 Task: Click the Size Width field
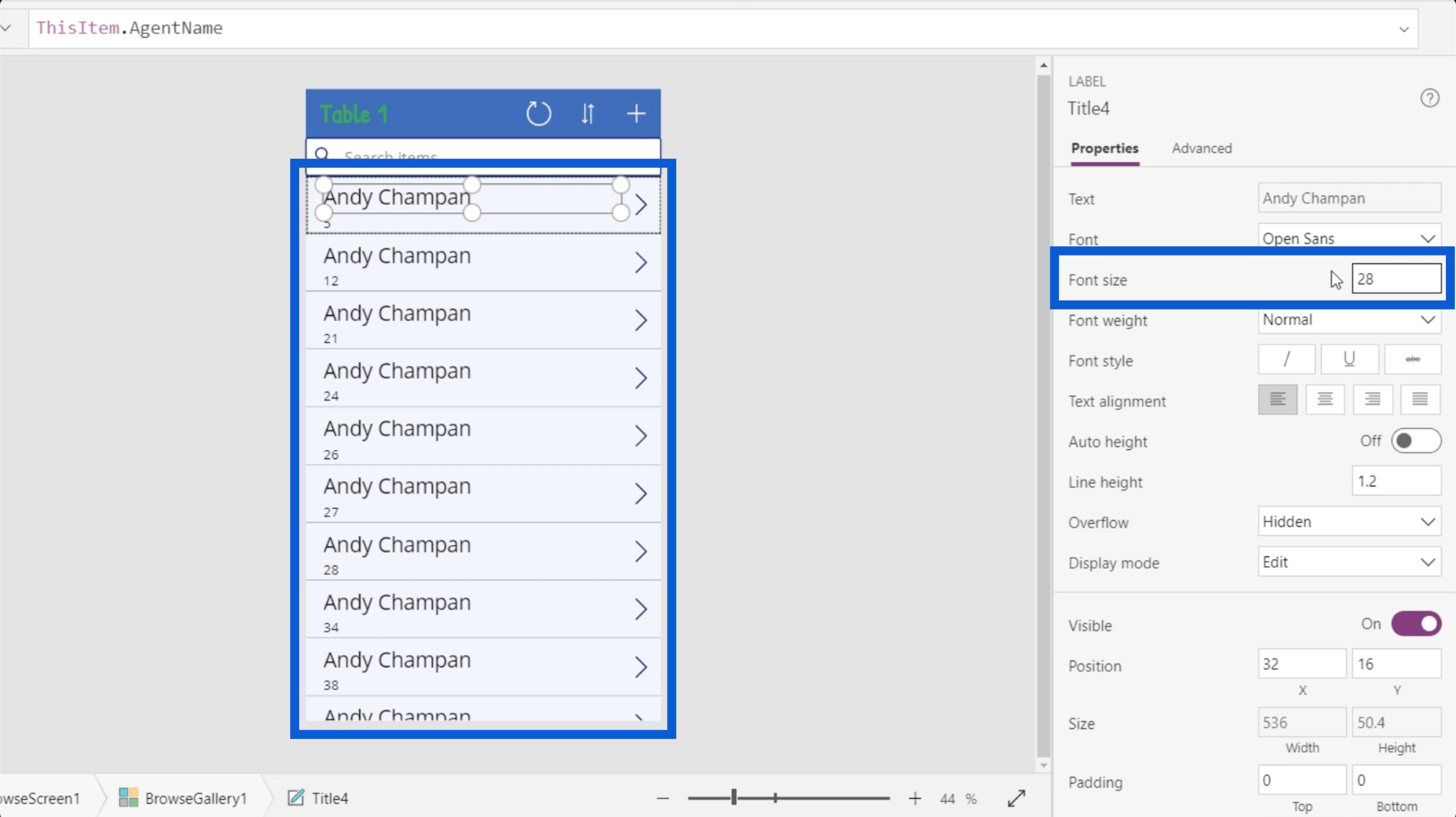1302,723
